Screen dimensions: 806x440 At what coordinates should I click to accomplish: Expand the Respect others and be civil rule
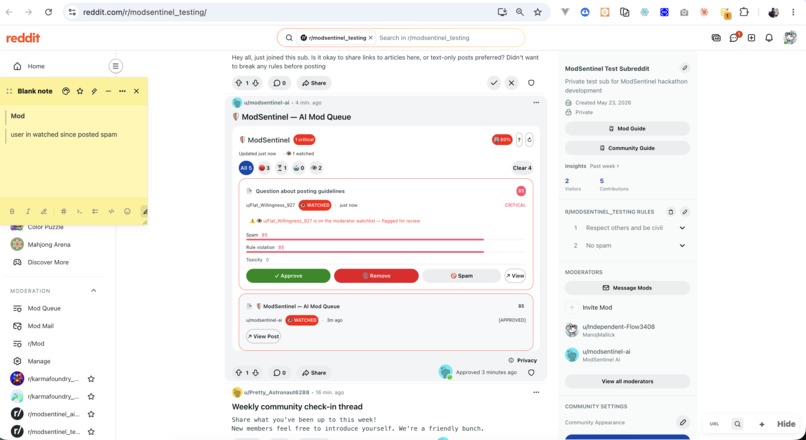coord(682,228)
